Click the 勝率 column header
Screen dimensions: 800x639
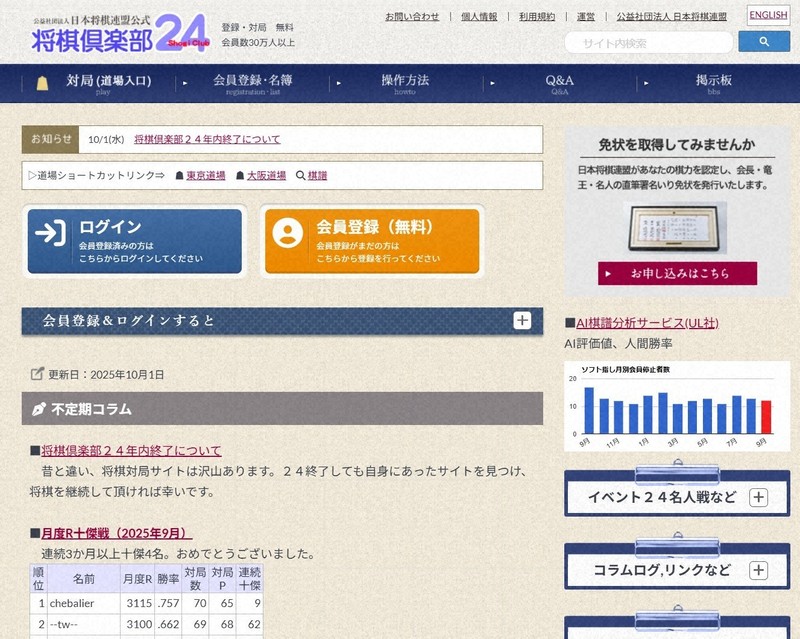[x=168, y=579]
